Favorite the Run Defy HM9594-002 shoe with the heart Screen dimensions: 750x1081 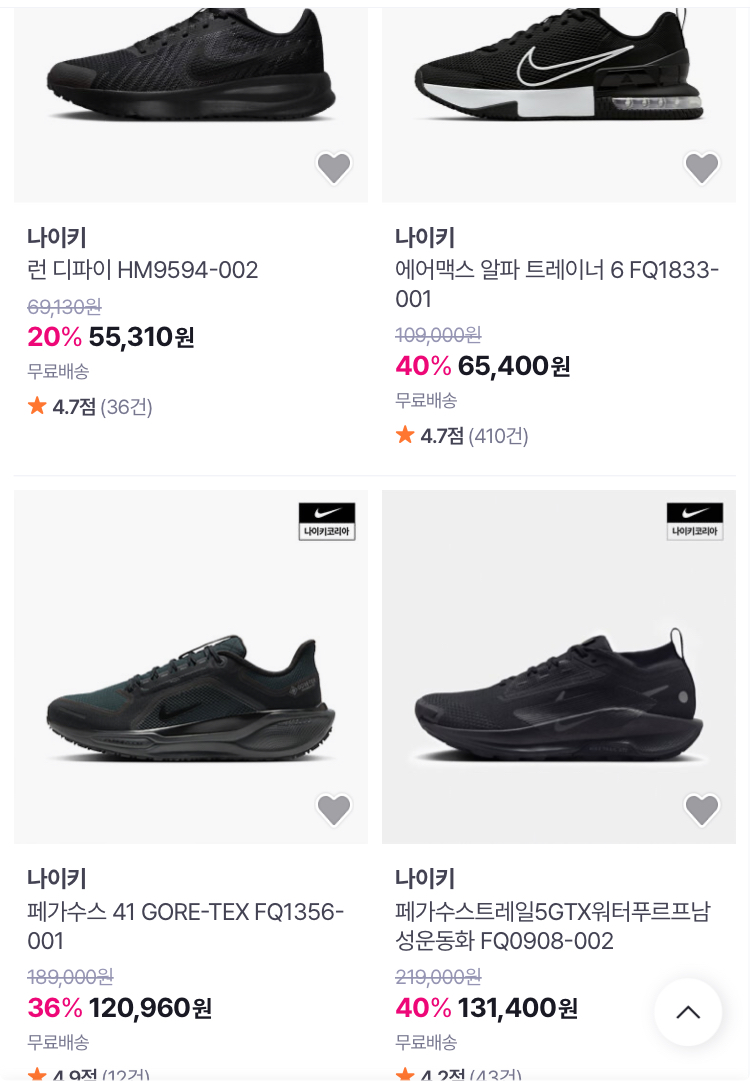click(334, 168)
